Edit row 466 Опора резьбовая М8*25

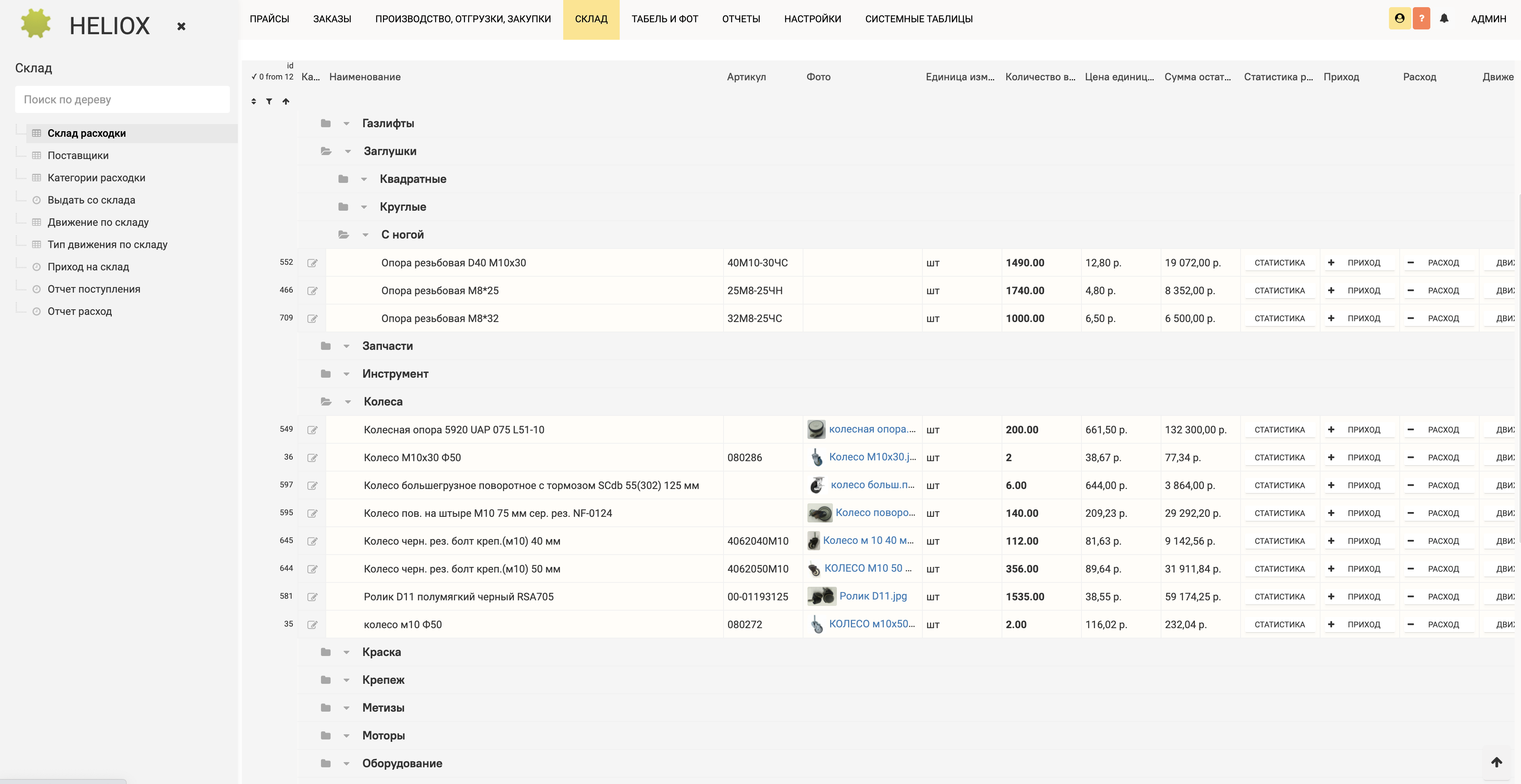[x=312, y=291]
